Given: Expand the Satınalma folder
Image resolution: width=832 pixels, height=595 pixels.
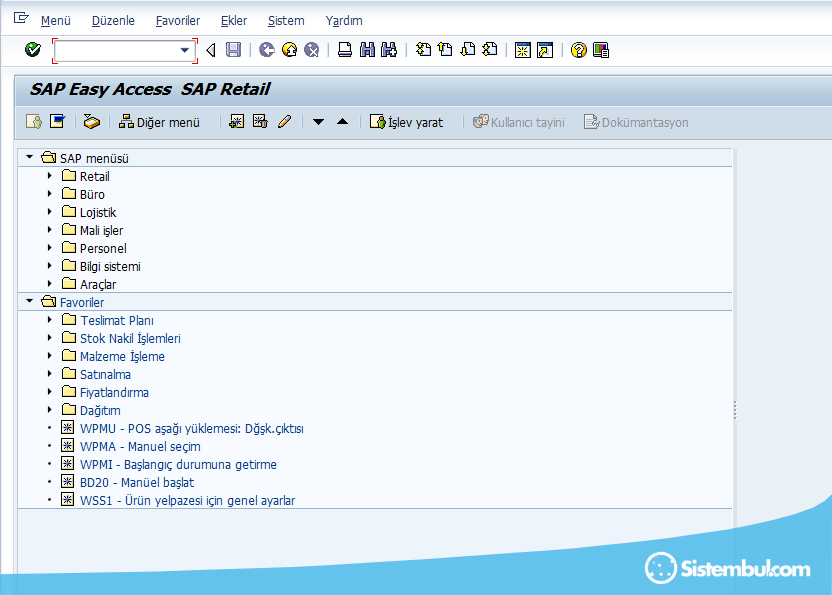Looking at the screenshot, I should pyautogui.click(x=50, y=374).
